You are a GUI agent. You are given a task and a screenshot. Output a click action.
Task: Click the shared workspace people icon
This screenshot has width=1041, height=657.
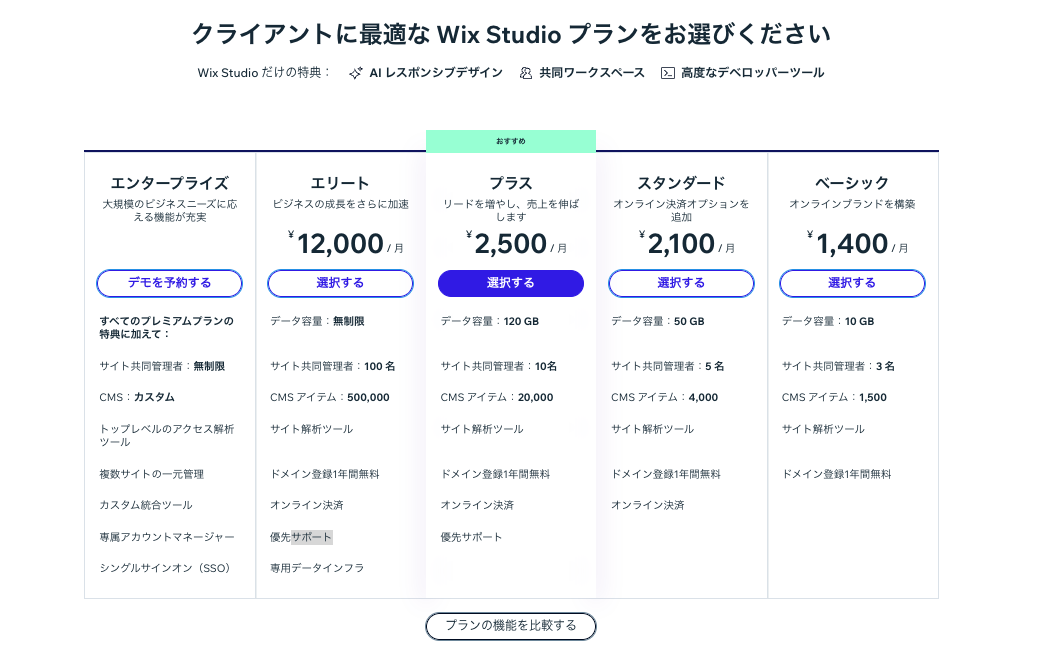(525, 73)
